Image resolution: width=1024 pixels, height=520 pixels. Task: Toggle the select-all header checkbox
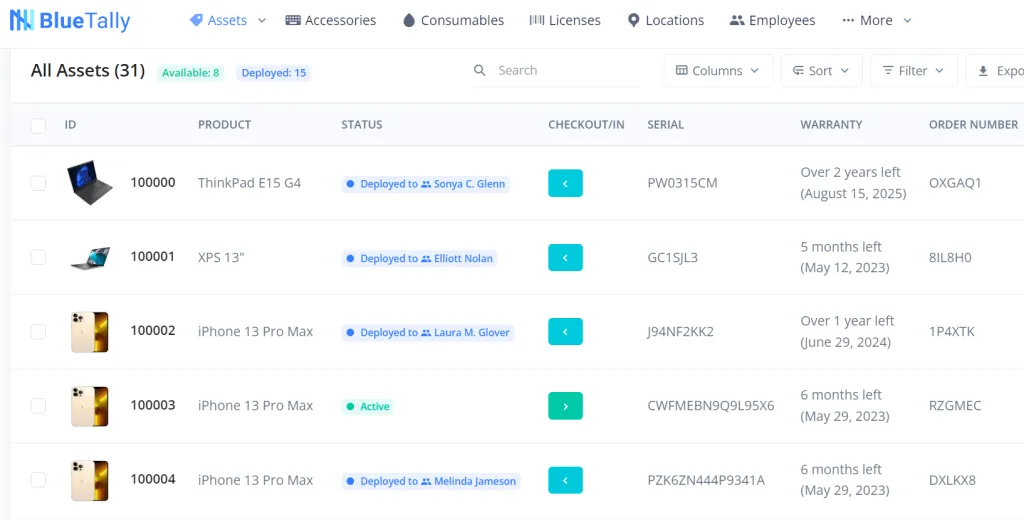[39, 125]
